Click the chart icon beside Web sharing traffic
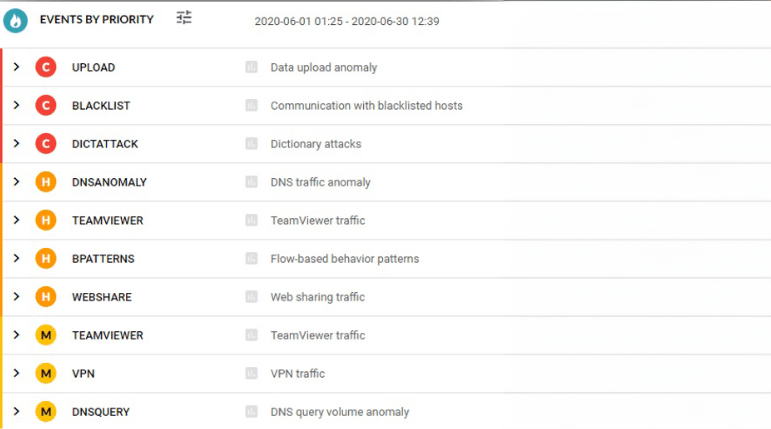Screen dimensions: 771x429 [x=252, y=297]
